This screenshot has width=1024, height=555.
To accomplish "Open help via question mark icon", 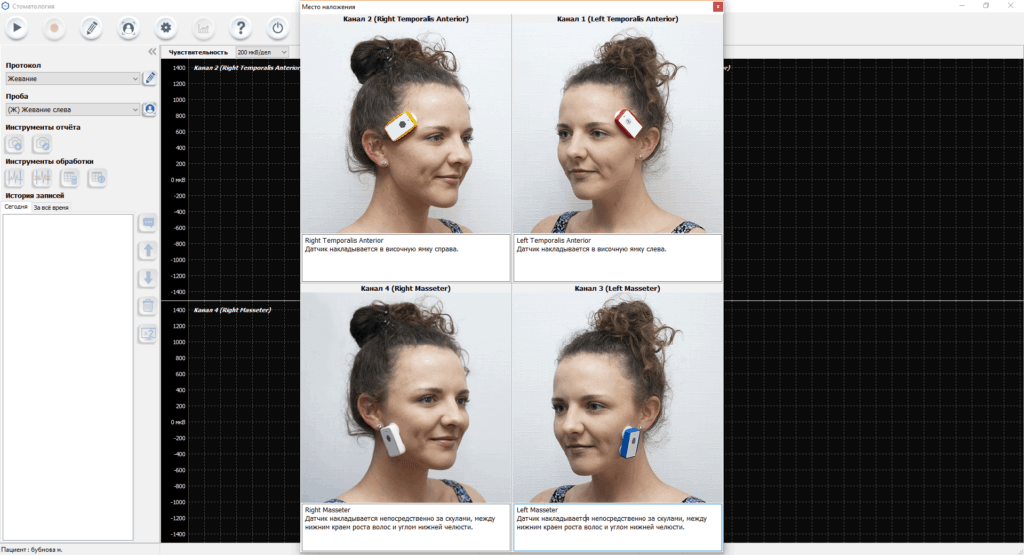I will pyautogui.click(x=240, y=28).
